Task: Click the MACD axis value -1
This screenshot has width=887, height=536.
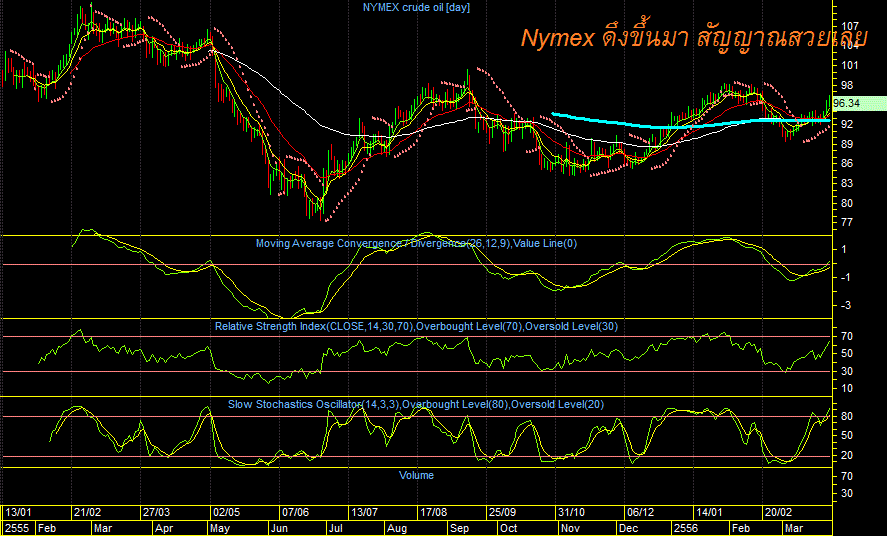Action: [x=846, y=277]
